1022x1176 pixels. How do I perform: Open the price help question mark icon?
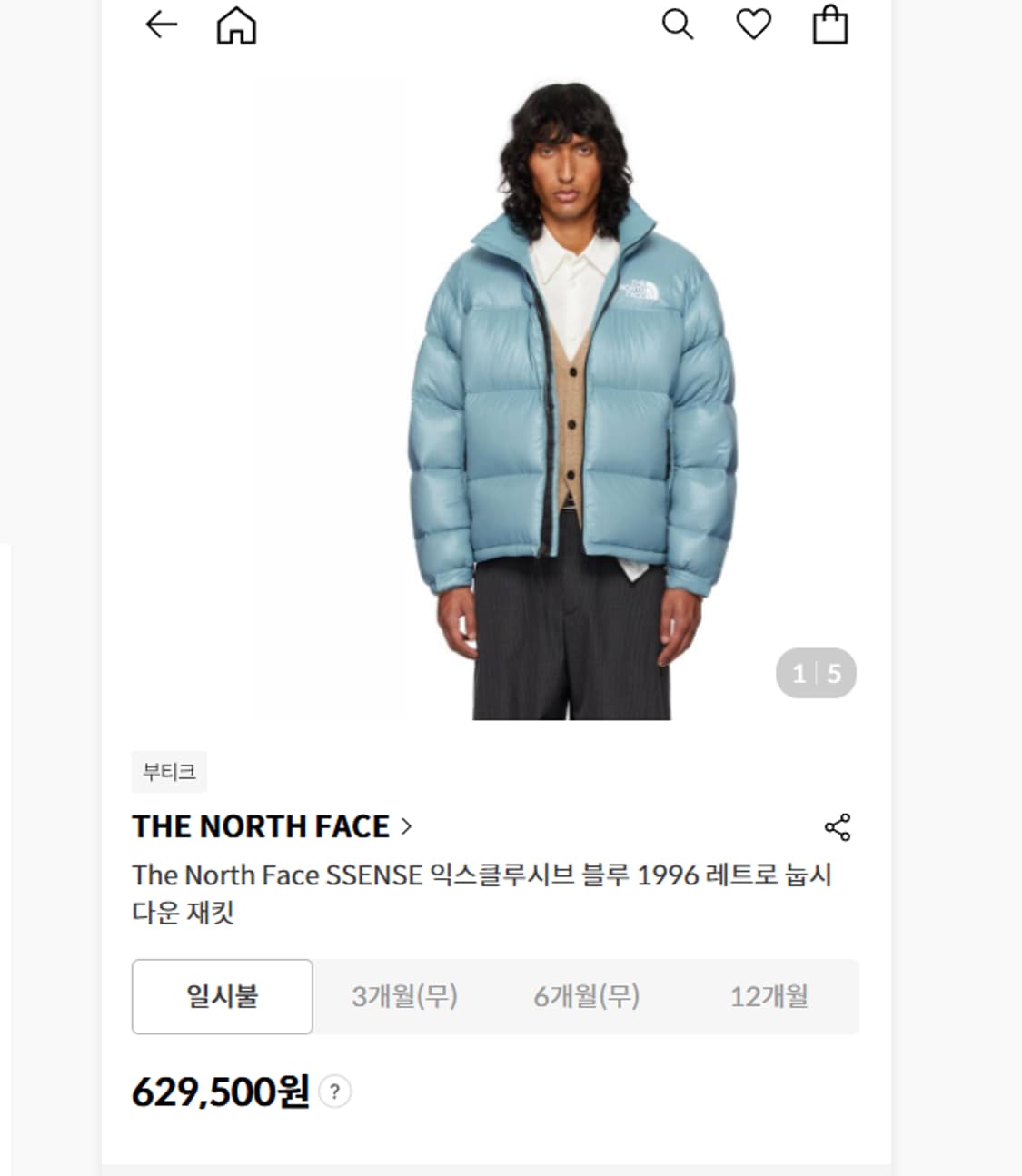click(335, 1092)
